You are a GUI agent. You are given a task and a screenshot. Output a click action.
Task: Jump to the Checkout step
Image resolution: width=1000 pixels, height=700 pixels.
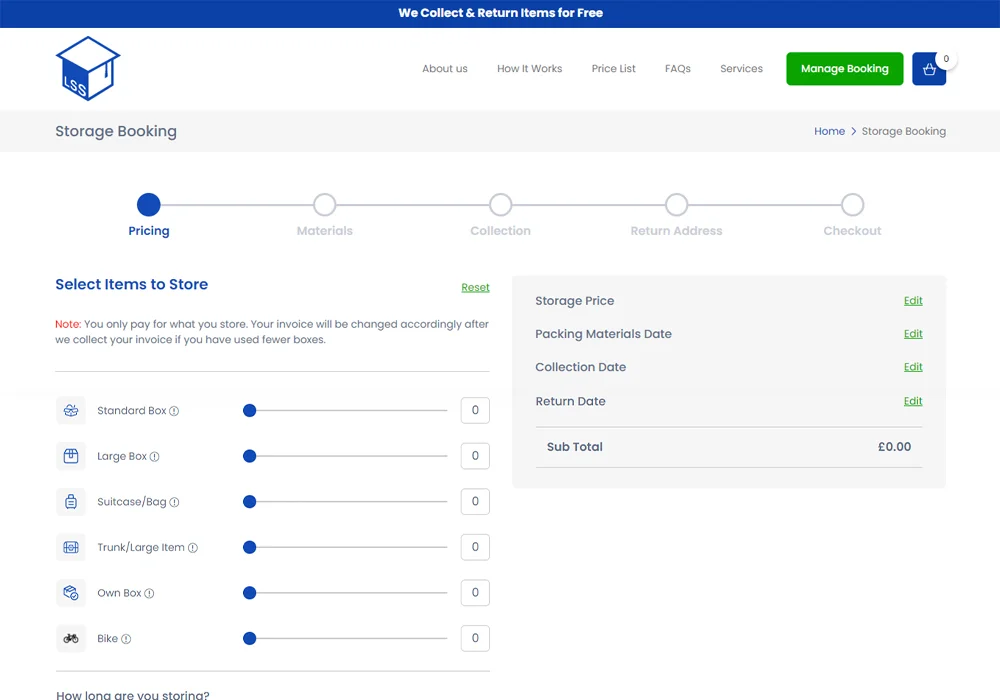[852, 205]
